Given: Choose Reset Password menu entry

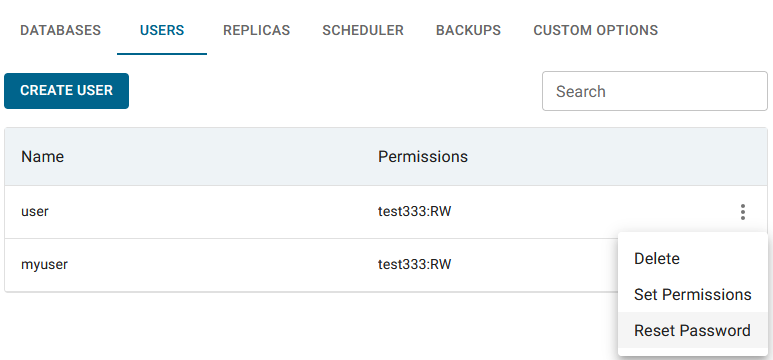Looking at the screenshot, I should point(693,330).
